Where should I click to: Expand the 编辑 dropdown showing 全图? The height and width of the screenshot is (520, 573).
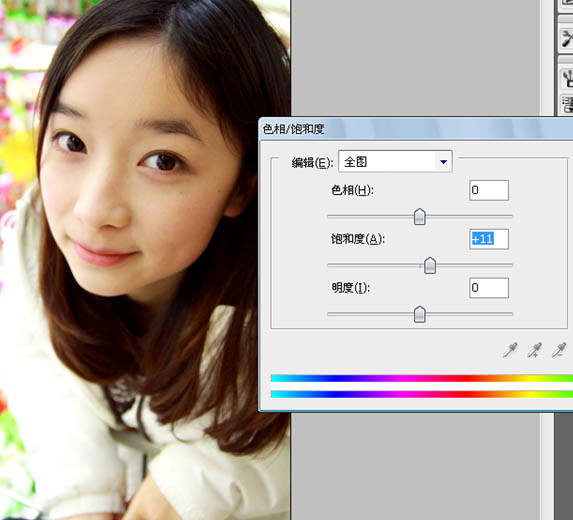(395, 161)
